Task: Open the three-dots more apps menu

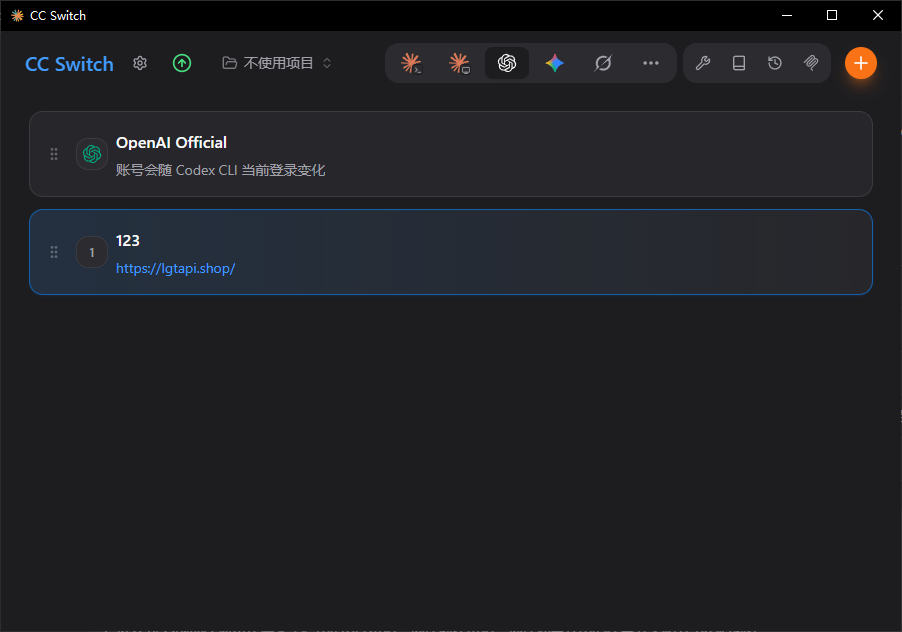Action: tap(651, 63)
